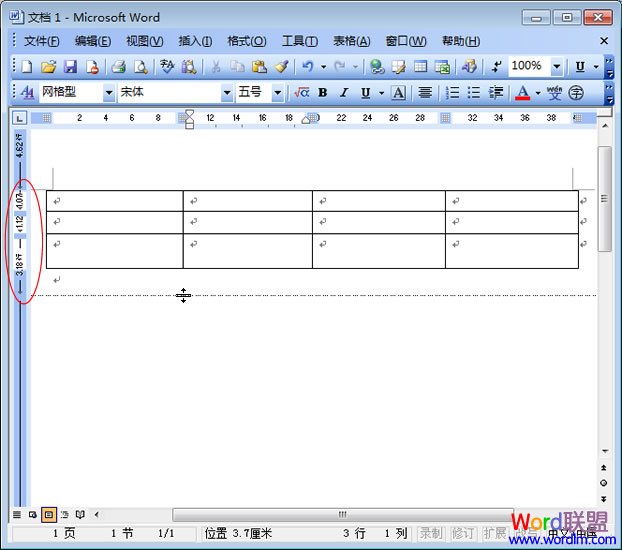Screen dimensions: 622x550
Task: Open the 表格(A) menu
Action: click(351, 41)
